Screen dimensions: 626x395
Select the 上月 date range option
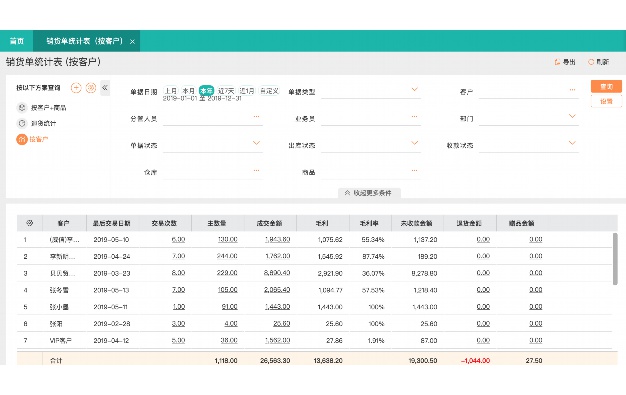point(171,91)
